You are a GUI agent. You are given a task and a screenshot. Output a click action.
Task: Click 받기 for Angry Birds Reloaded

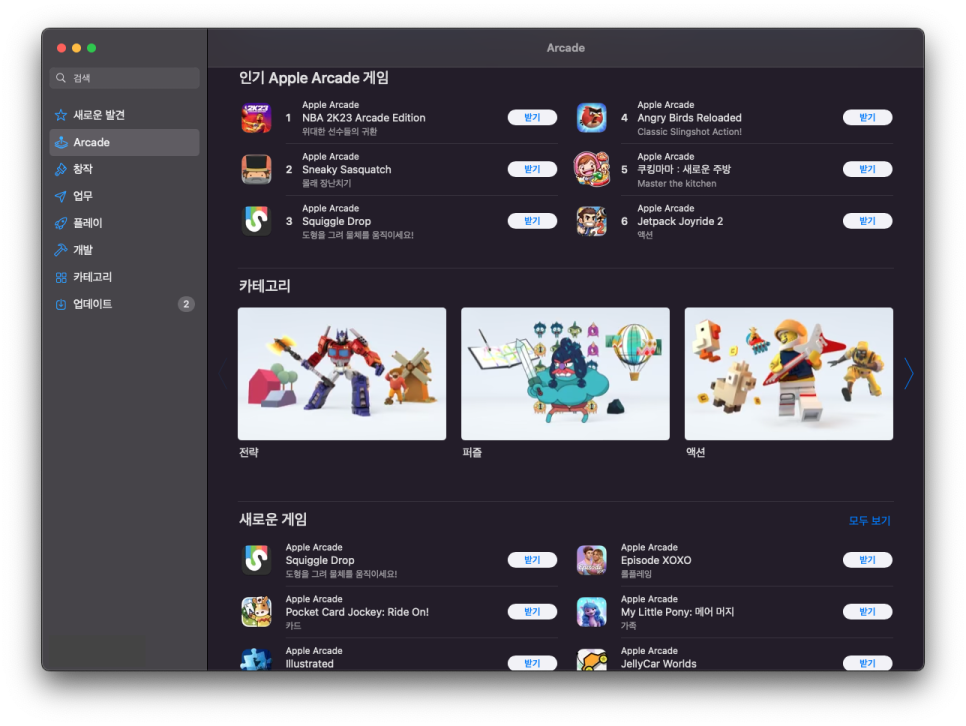867,118
